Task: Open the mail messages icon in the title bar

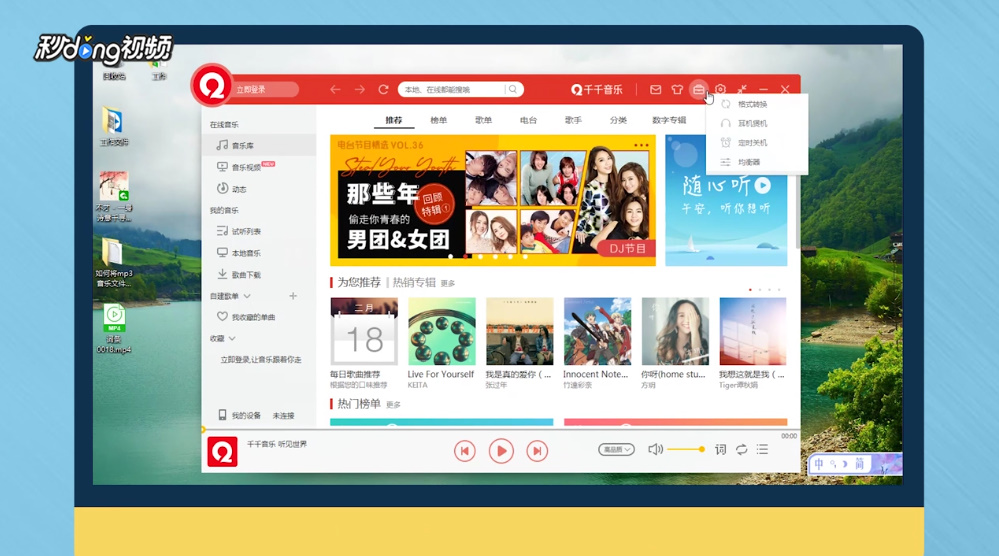Action: pos(655,90)
